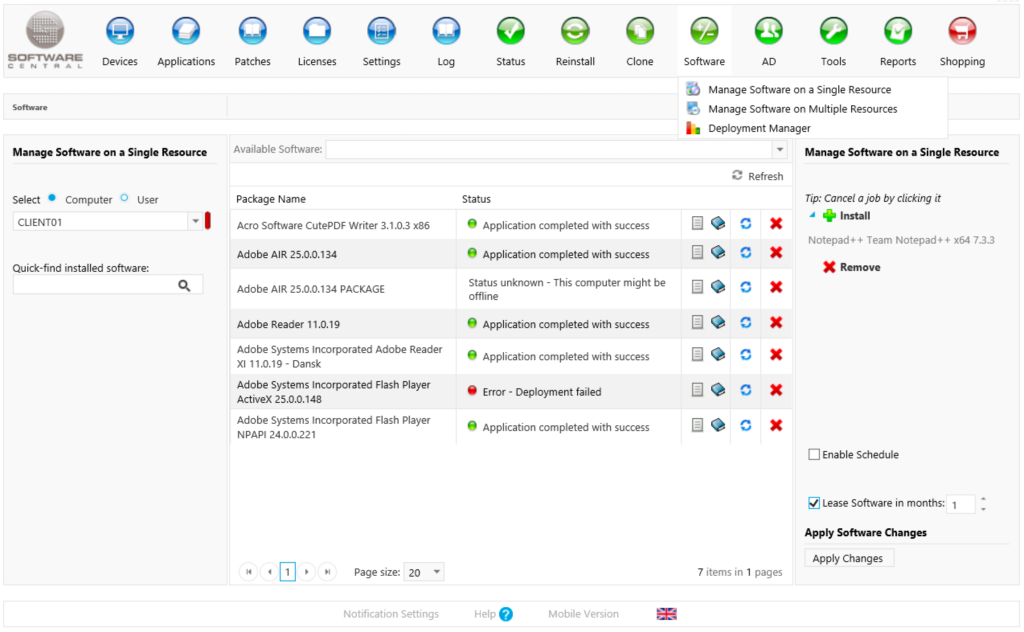The image size is (1024, 632).
Task: Click red X for Flash Player ActiveX row
Action: click(x=776, y=390)
